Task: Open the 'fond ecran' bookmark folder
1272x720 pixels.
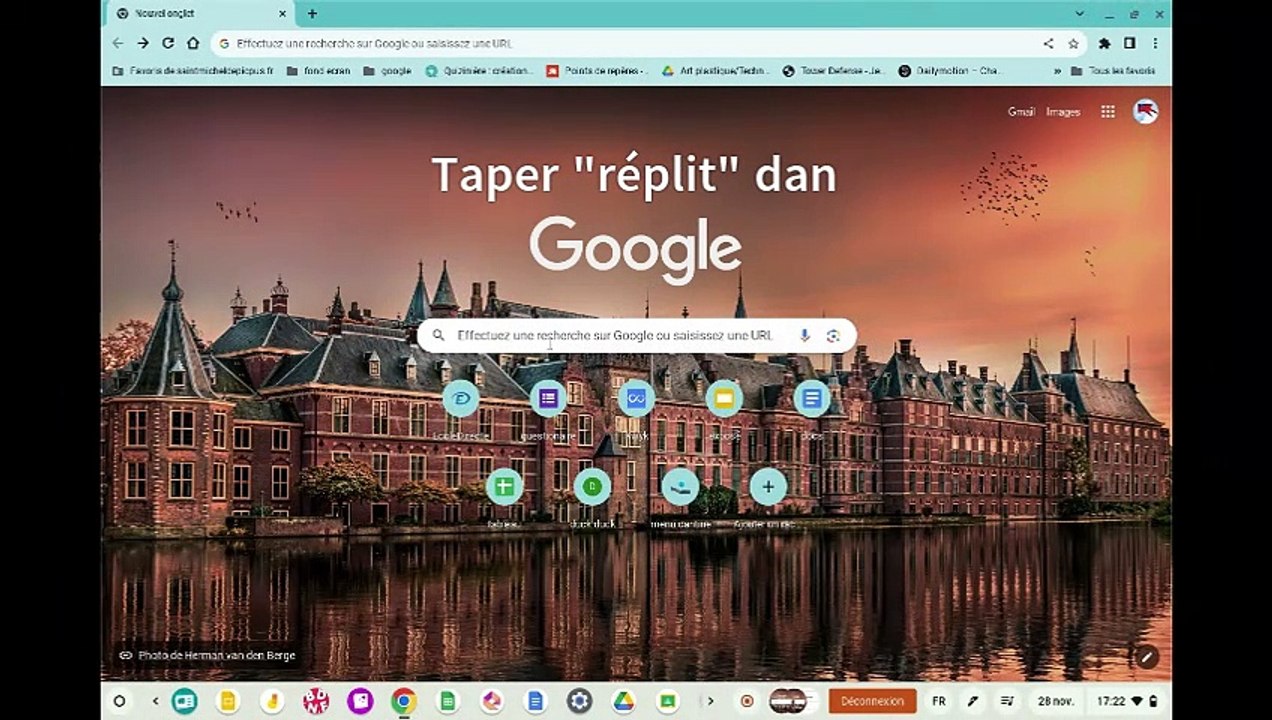Action: point(318,71)
